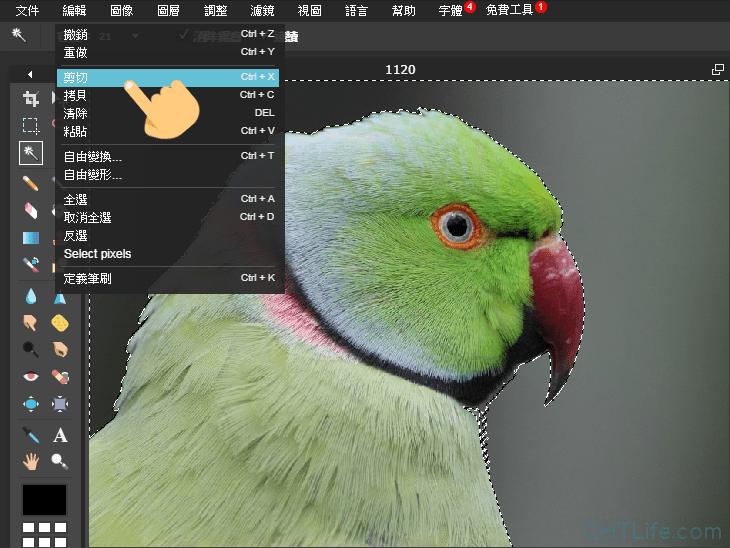Select the Zoom magnifier tool
Image resolution: width=730 pixels, height=548 pixels.
(x=60, y=461)
